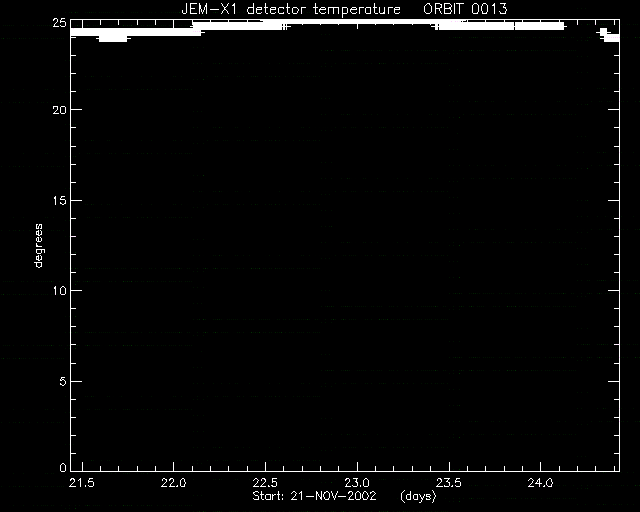Click the "Start: 21-NOV-2002" label
Viewport: 640px width, 512px height.
point(314,496)
